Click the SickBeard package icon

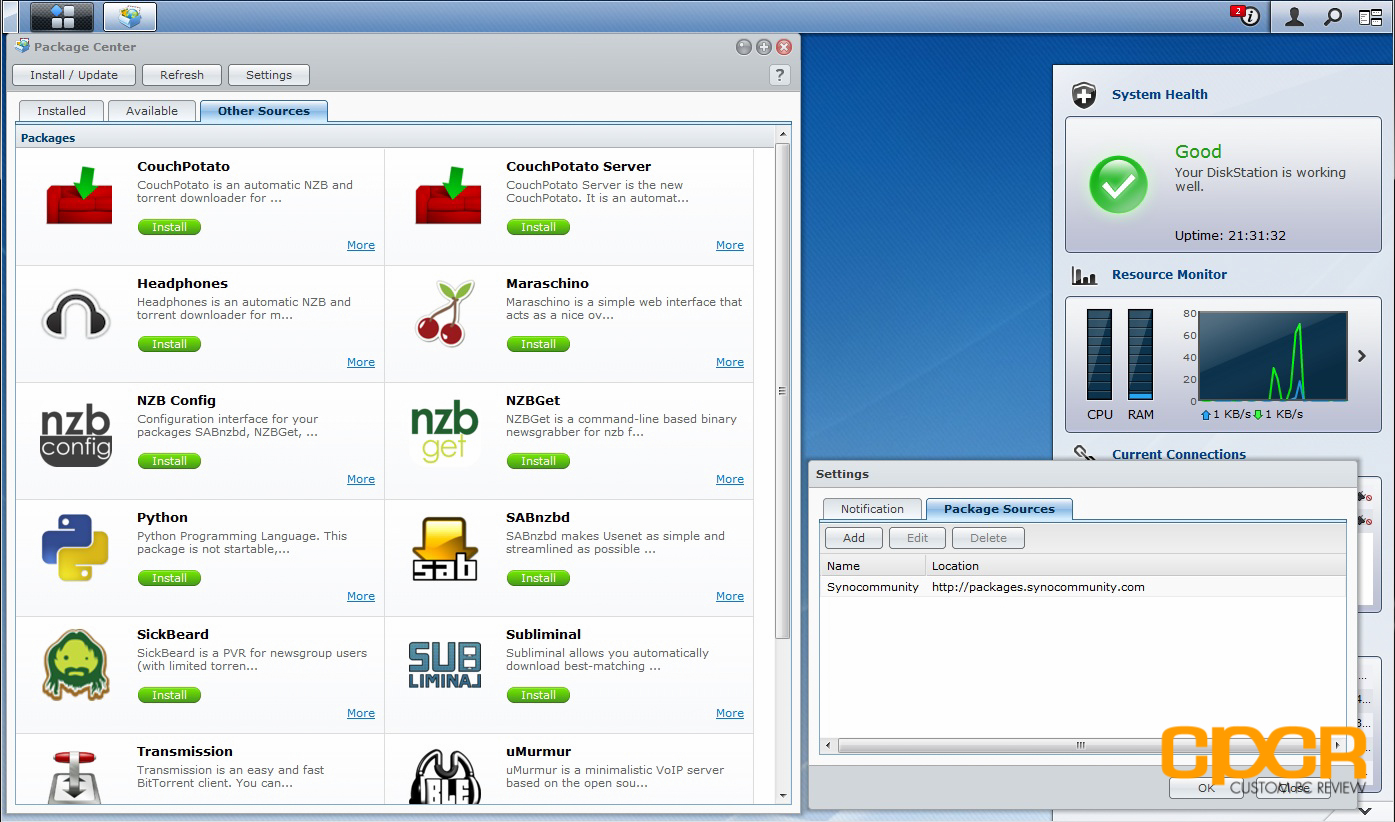pos(75,664)
